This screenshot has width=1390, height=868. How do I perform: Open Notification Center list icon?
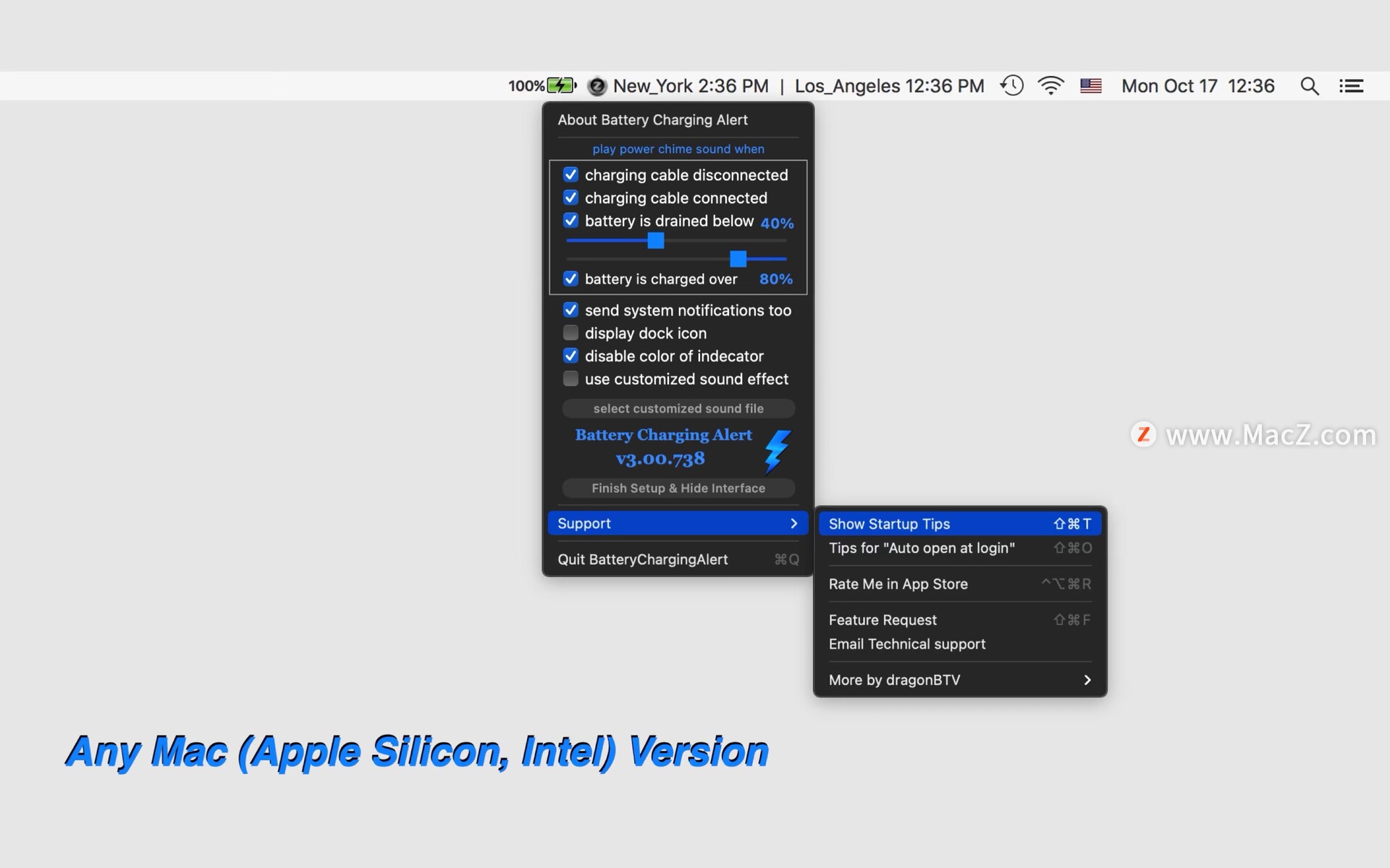pyautogui.click(x=1351, y=86)
